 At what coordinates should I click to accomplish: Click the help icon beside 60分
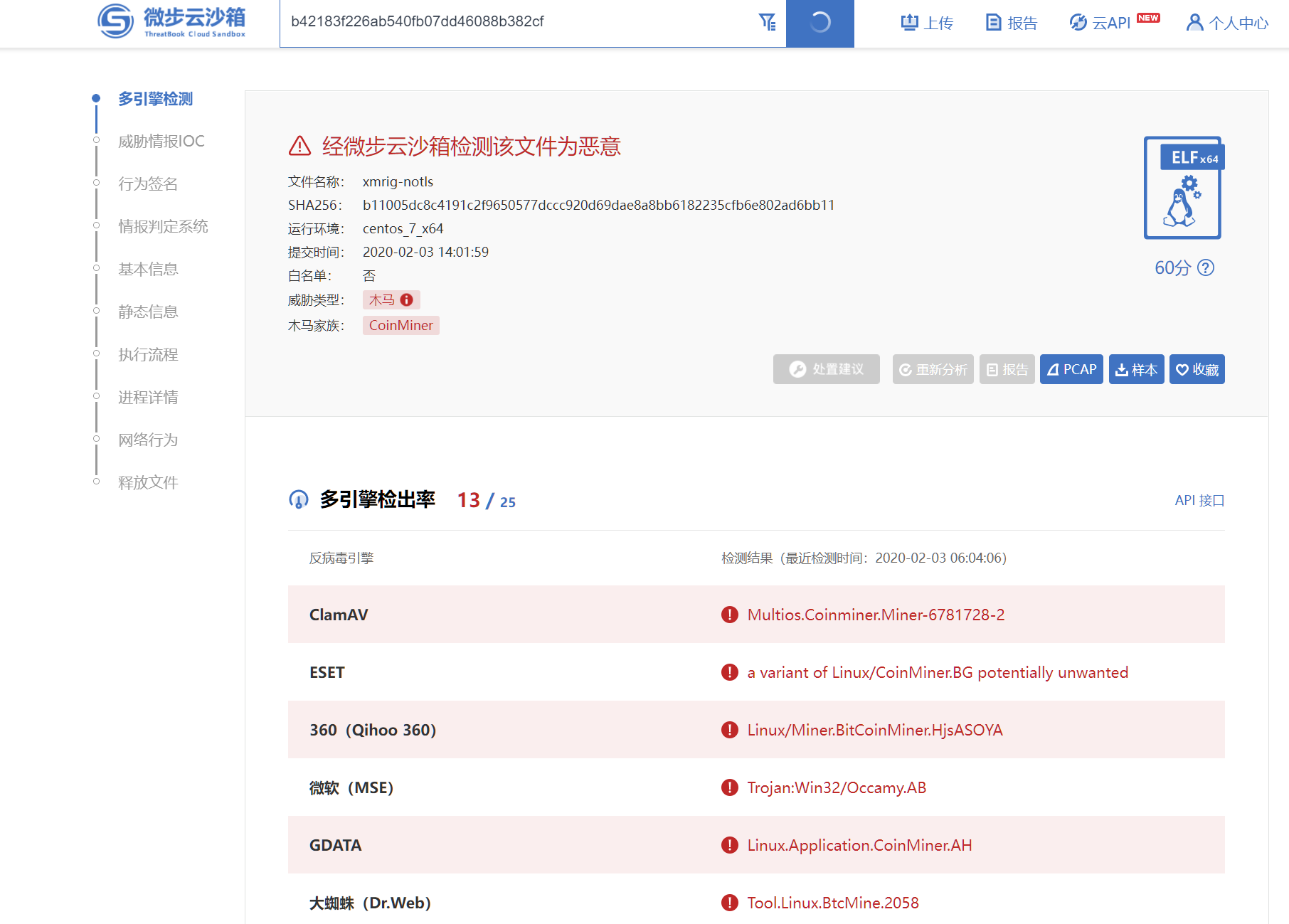pyautogui.click(x=1206, y=267)
